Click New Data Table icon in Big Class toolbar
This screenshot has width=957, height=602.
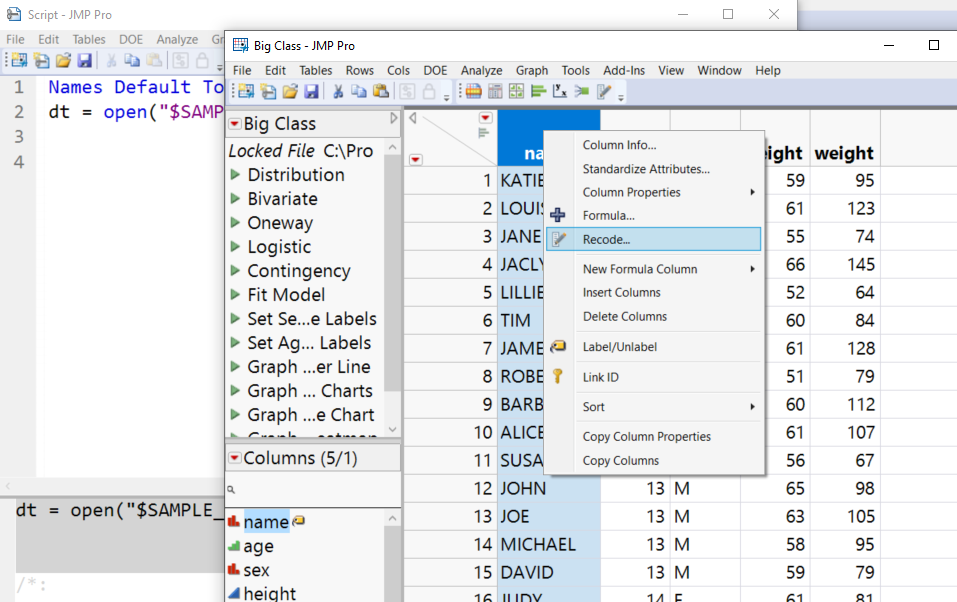click(x=246, y=92)
